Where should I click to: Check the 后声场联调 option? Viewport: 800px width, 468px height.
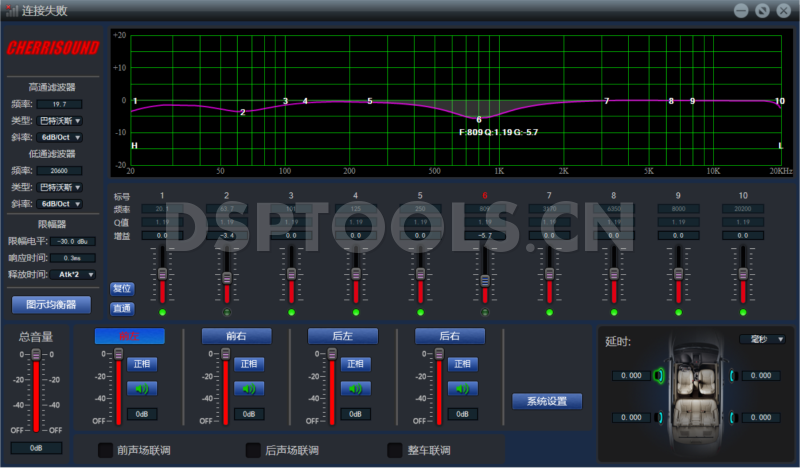[253, 450]
